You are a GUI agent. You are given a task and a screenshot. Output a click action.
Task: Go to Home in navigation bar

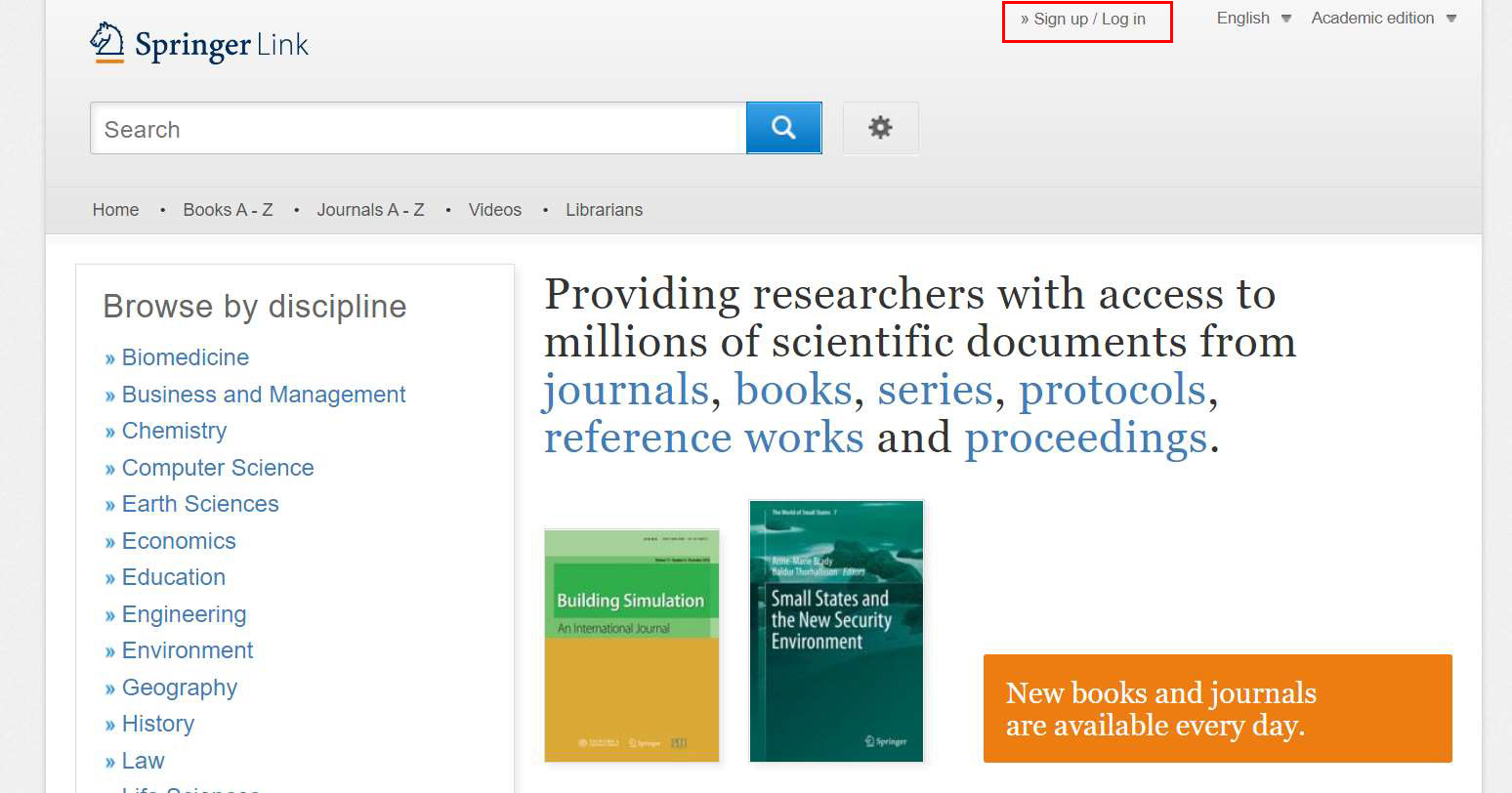(115, 210)
